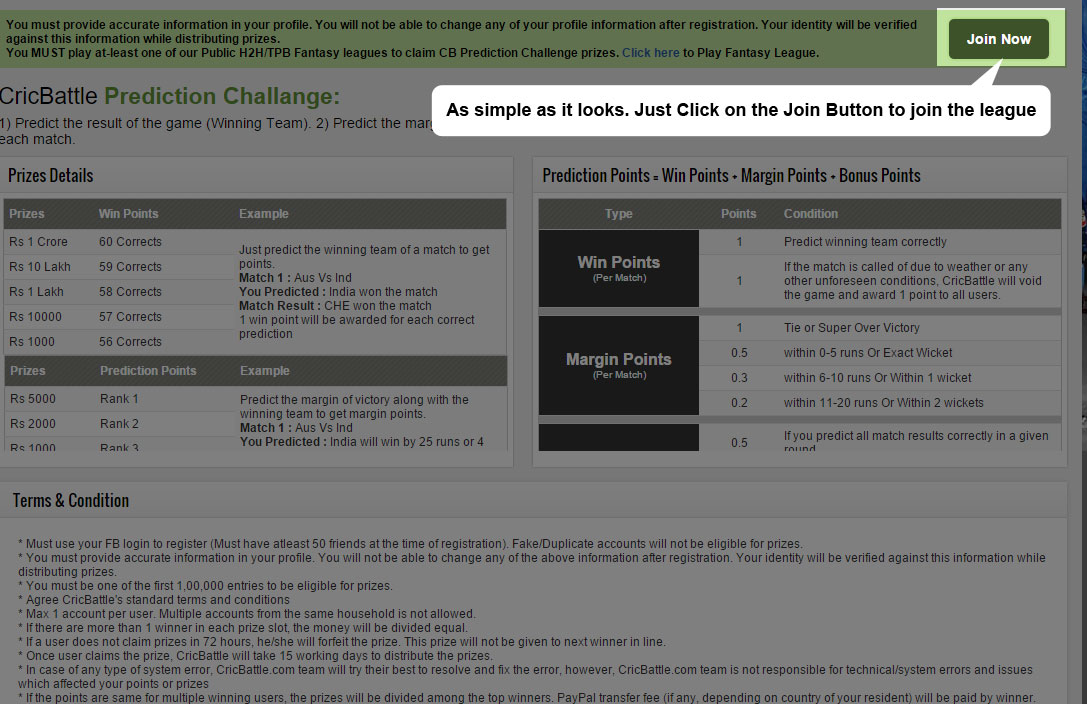The image size is (1087, 704).
Task: Click the 'Win Points (Per Match)' type block
Action: pos(618,268)
